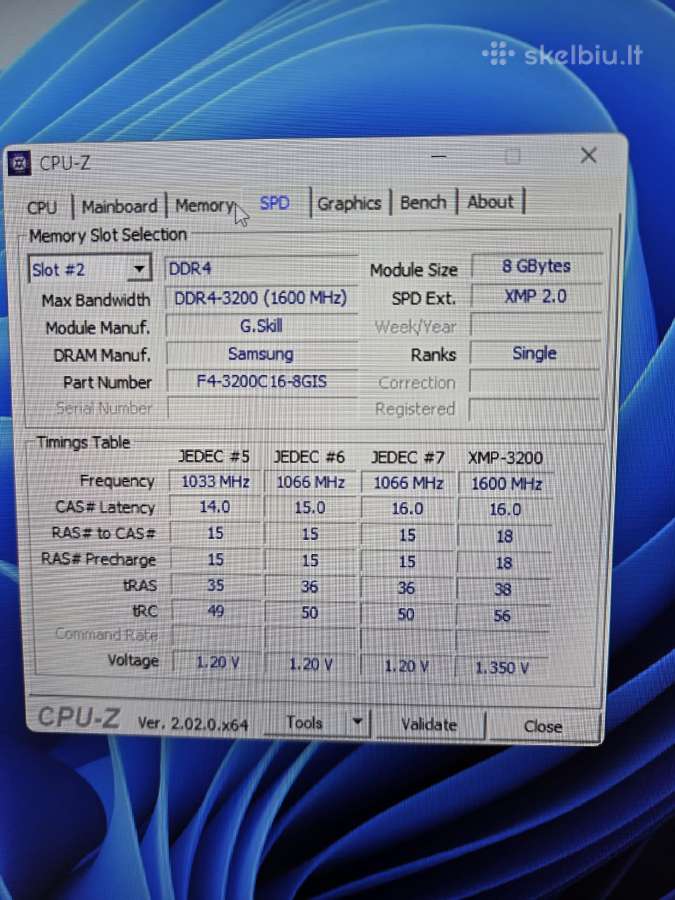
Task: Click the Samsung DRAM manufacturer value
Action: click(261, 354)
